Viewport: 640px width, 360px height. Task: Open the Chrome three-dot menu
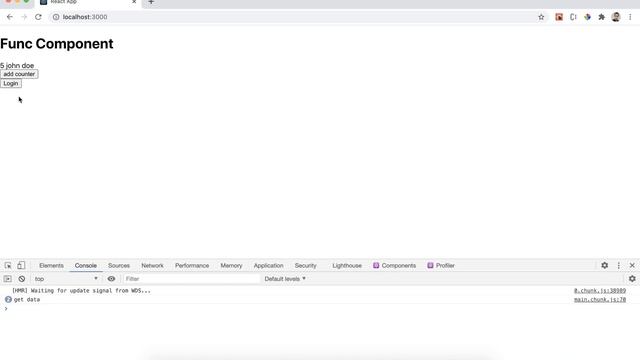pyautogui.click(x=630, y=17)
